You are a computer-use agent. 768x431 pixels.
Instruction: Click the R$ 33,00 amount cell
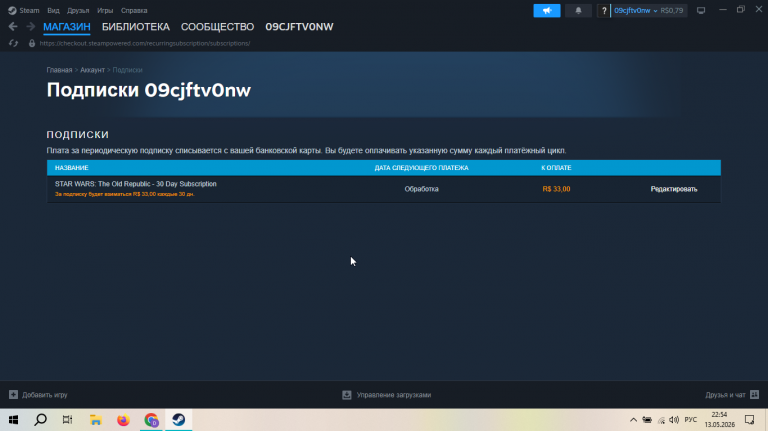(x=556, y=189)
